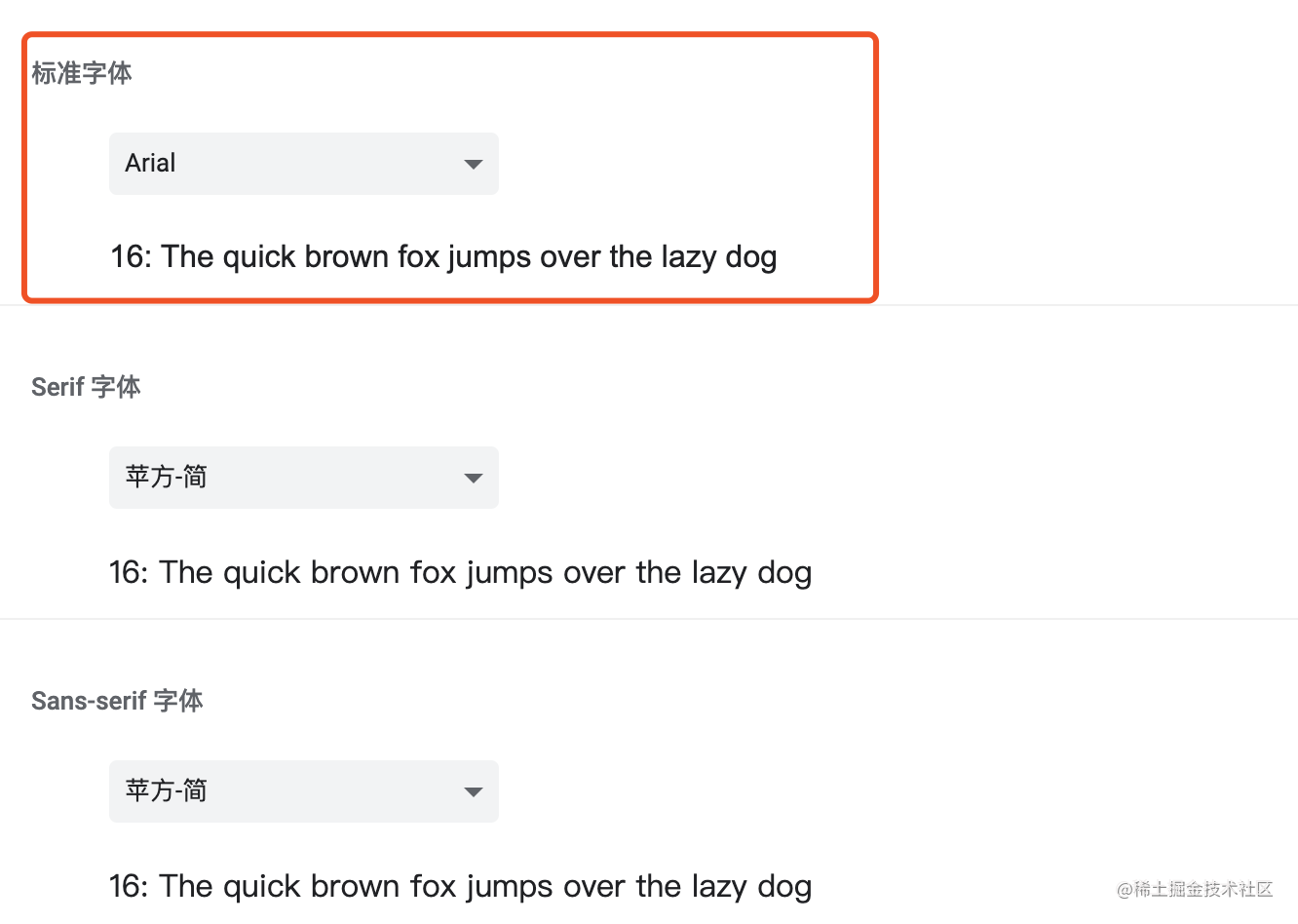Click the Sans-serif font preview sentence
This screenshot has height=924, width=1298.
coord(460,887)
